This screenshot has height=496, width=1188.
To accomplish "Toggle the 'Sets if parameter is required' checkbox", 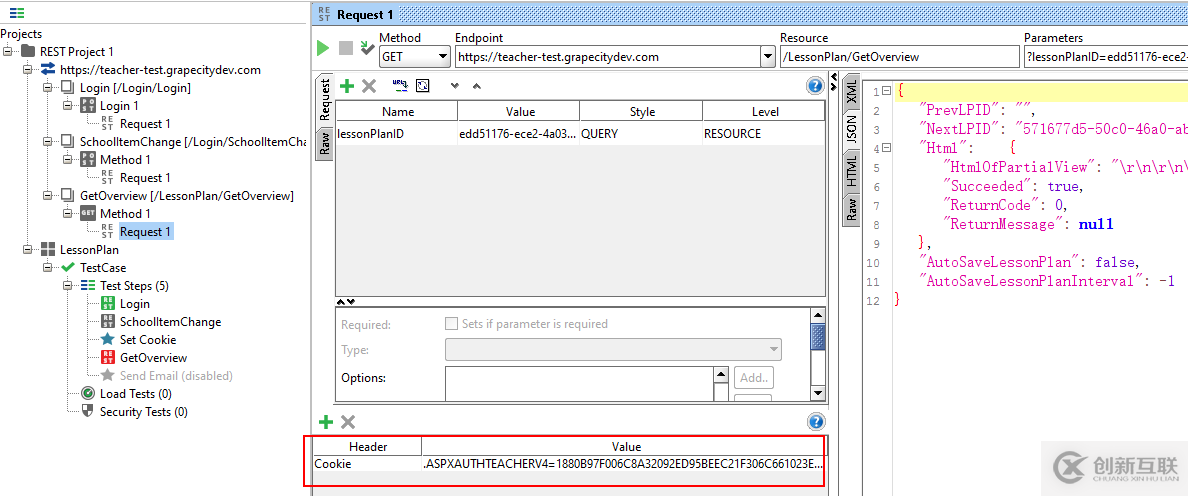I will click(x=451, y=323).
